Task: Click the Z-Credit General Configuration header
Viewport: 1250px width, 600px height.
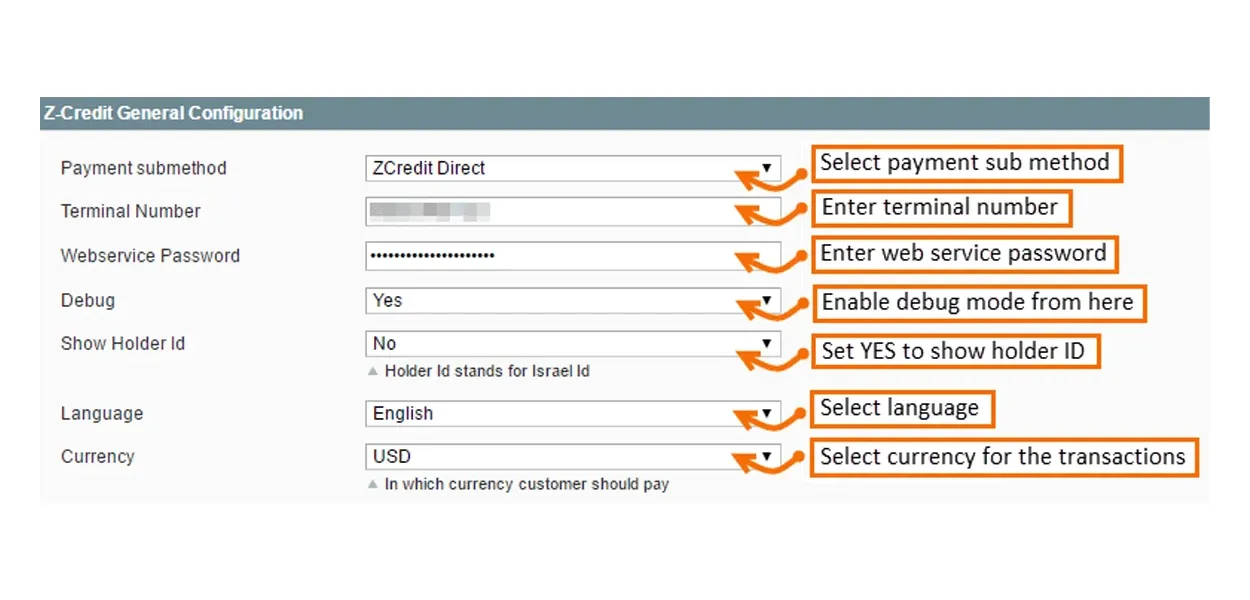Action: 173,113
